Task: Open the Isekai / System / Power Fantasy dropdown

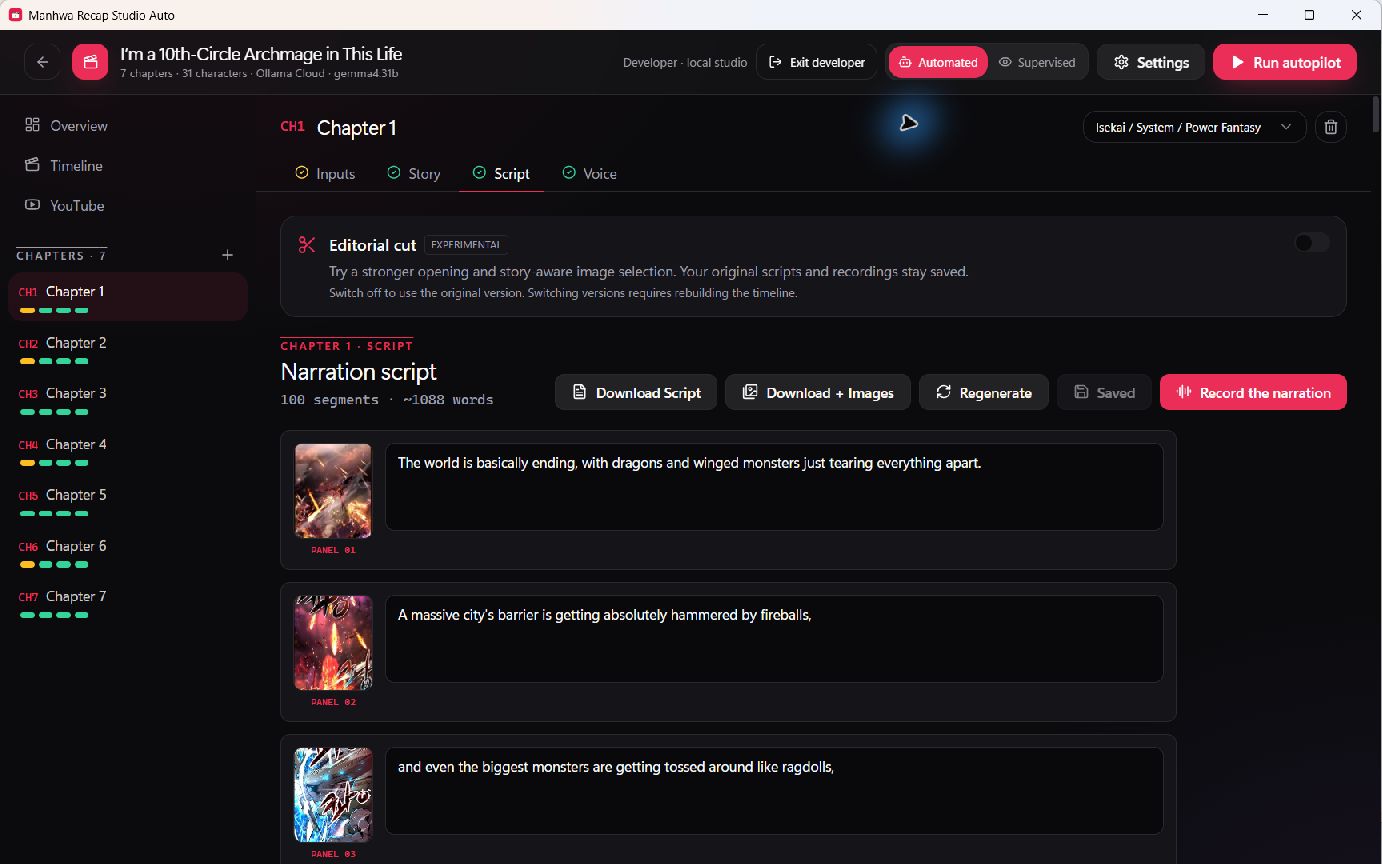Action: [x=1194, y=127]
